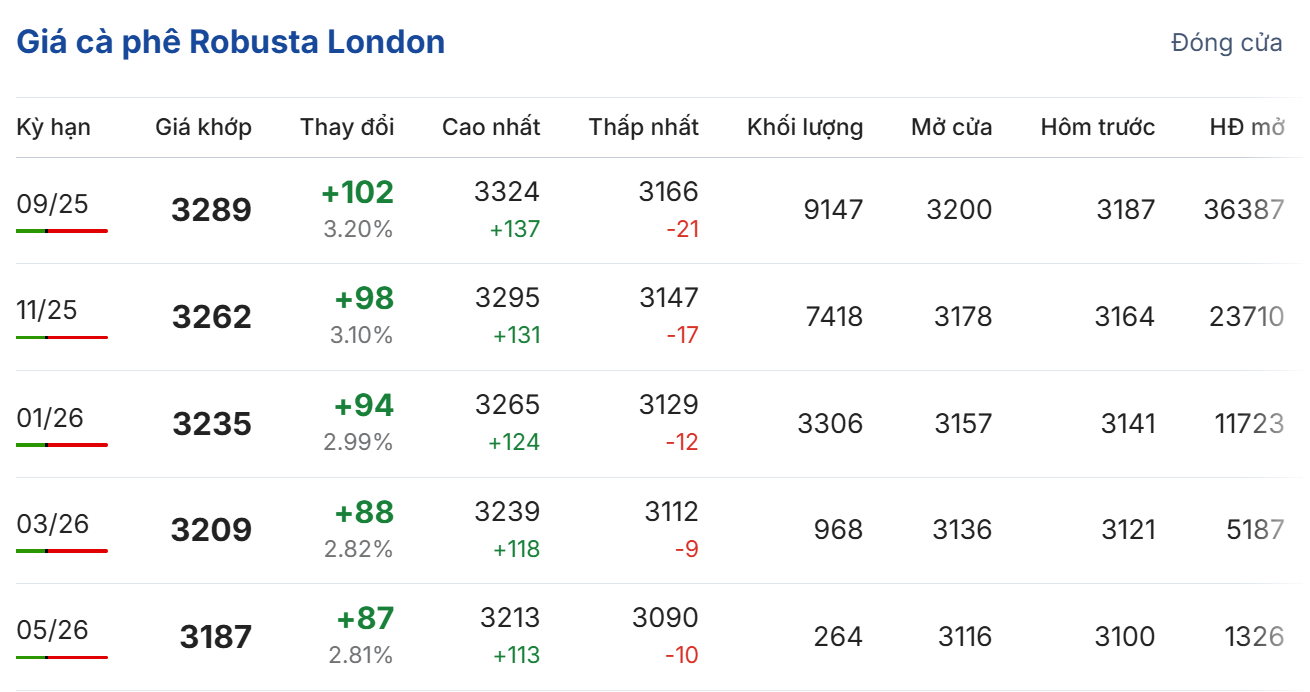Click the range bar under 05/26
The image size is (1310, 692).
pos(62,657)
